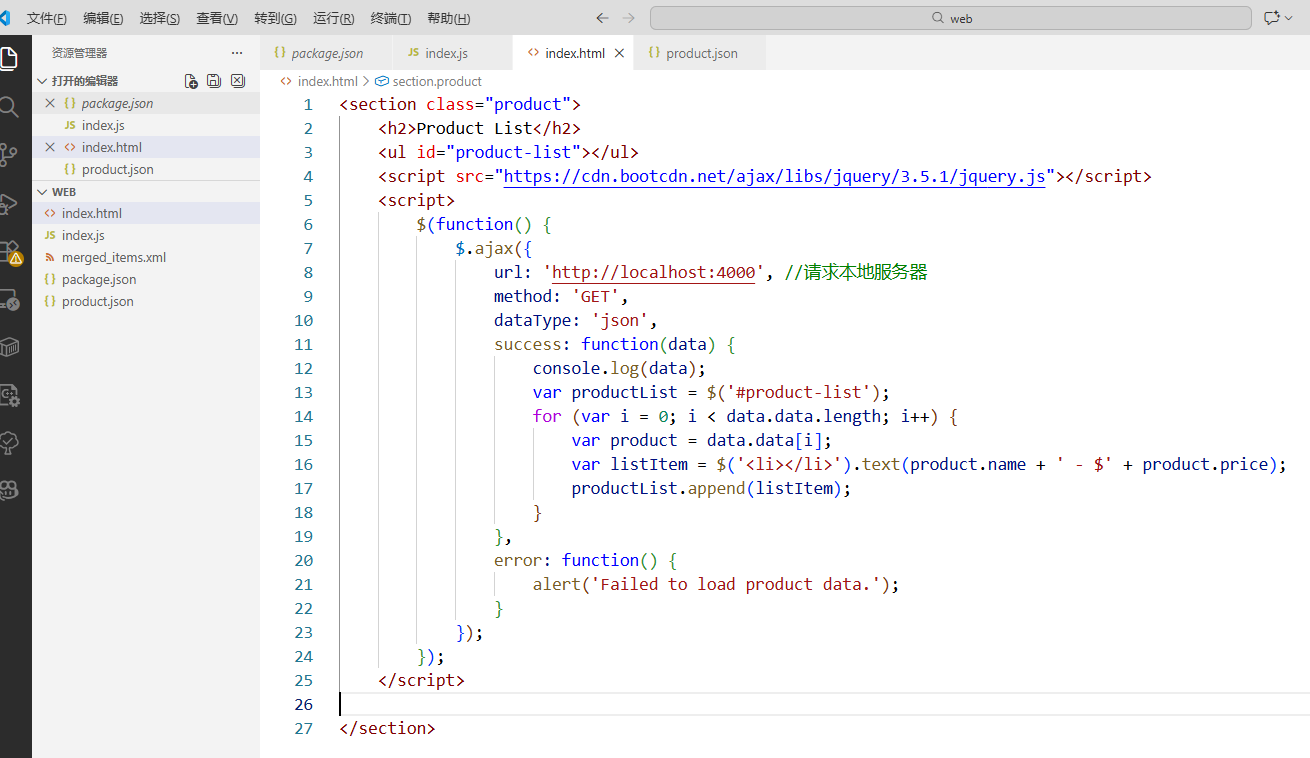Image resolution: width=1310 pixels, height=758 pixels.
Task: Close all open editors using the icon
Action: point(238,81)
